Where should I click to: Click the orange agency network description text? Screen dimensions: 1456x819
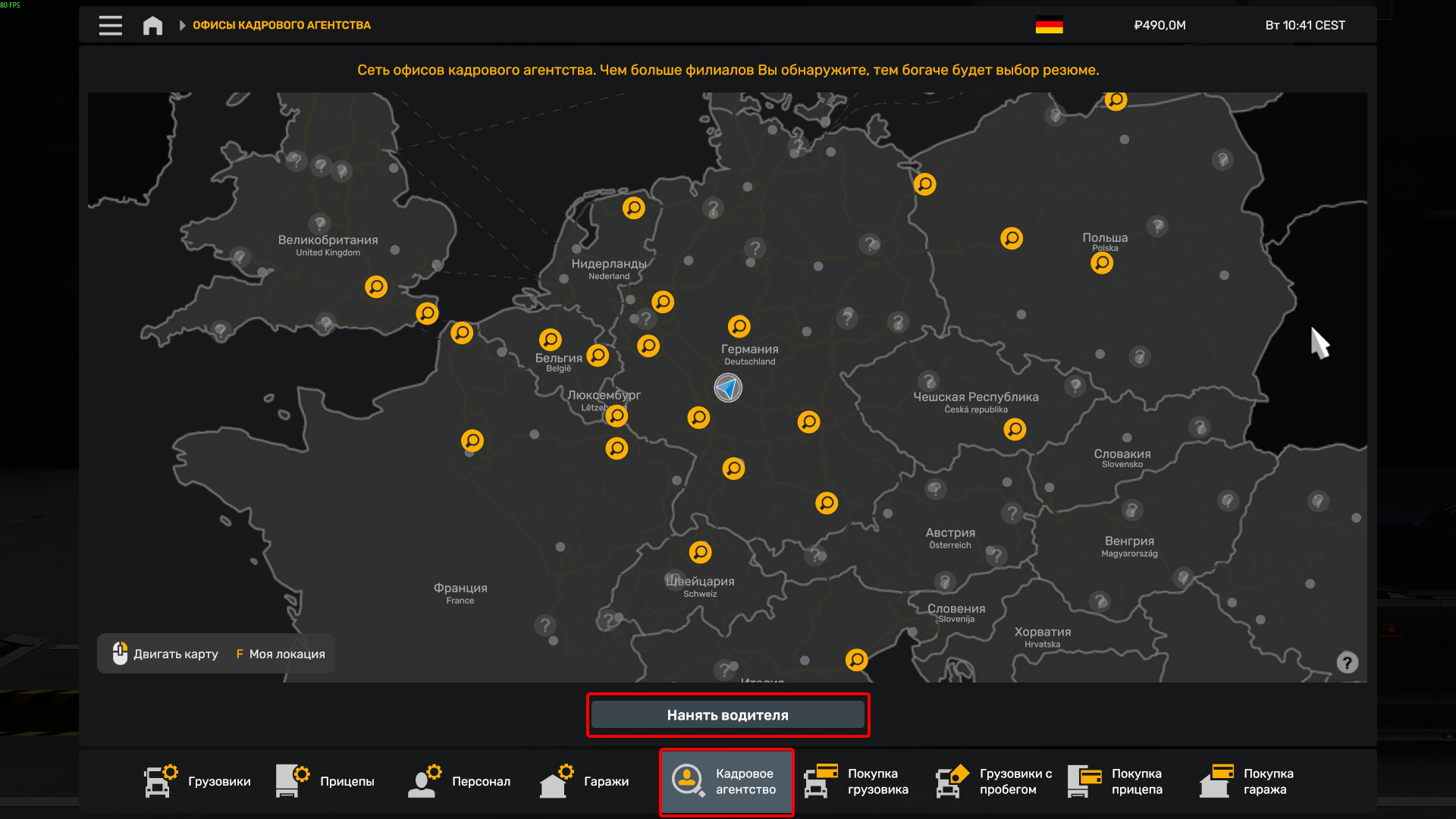click(728, 70)
